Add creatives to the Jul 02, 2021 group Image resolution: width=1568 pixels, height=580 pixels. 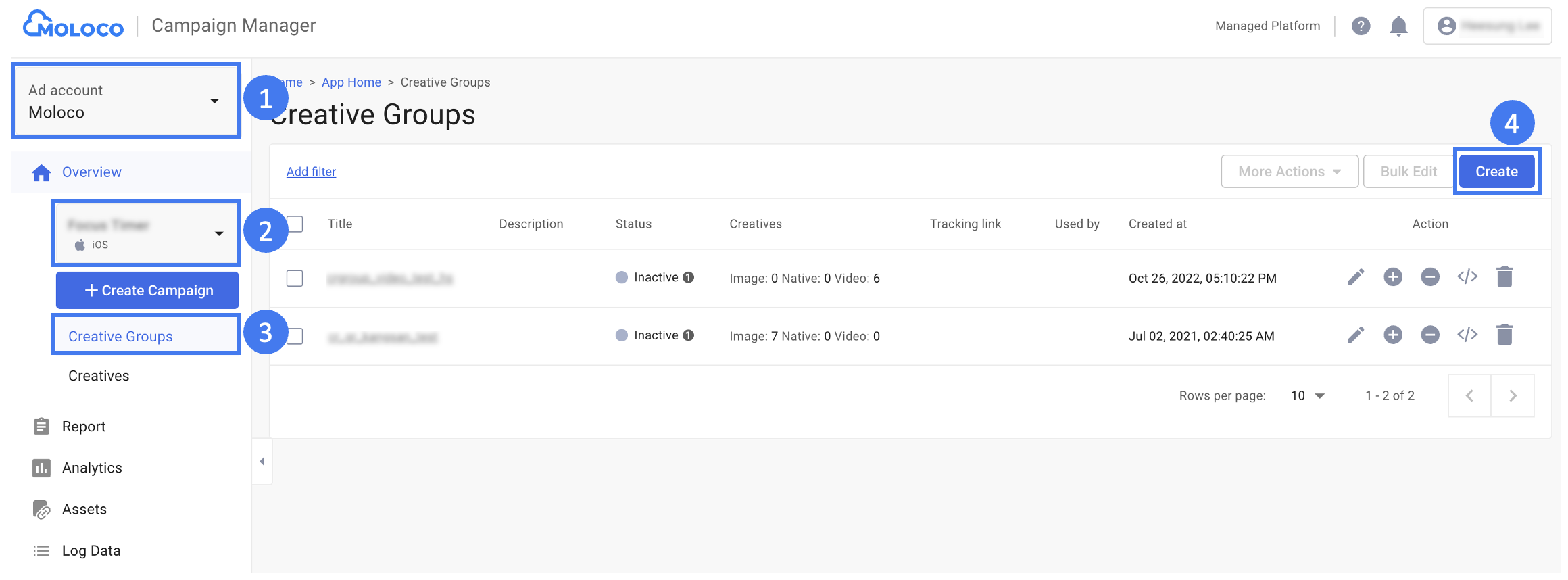coord(1392,335)
